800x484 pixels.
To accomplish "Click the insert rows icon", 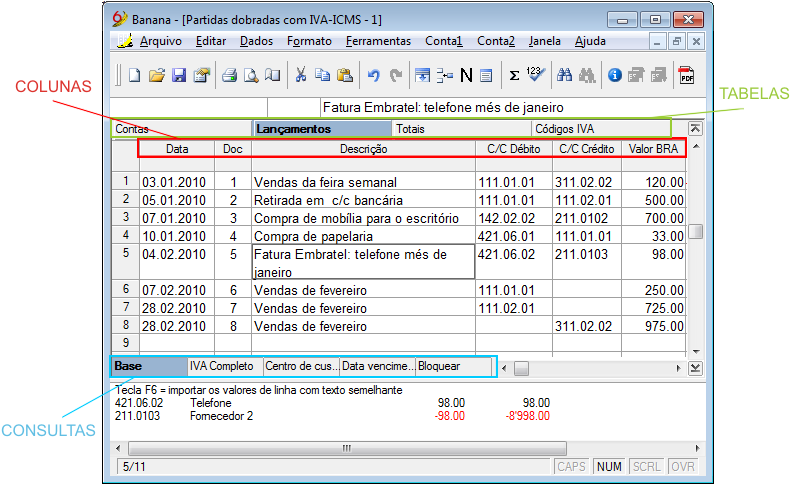I will click(422, 75).
